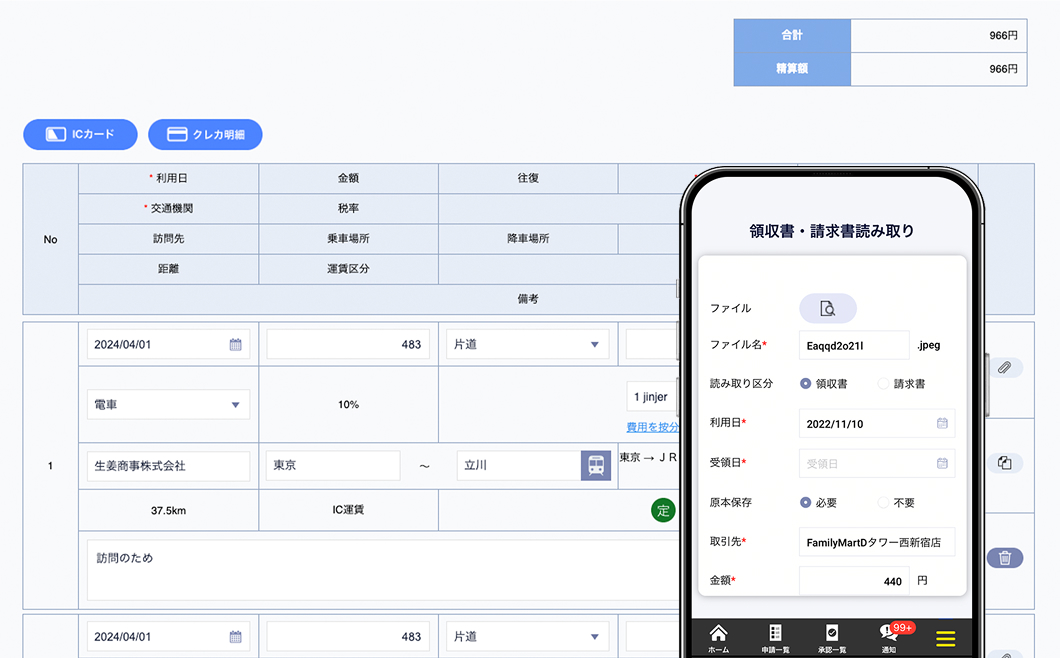Open the 申請一覧 tab

[x=774, y=638]
